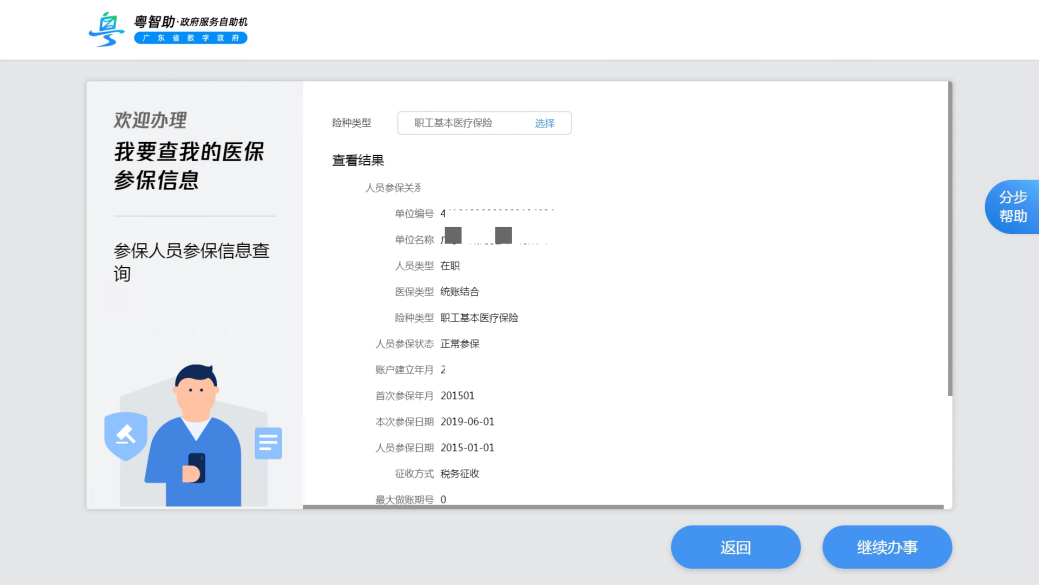The height and width of the screenshot is (585, 1039).
Task: Click the blue document icon beside the avatar
Action: point(267,442)
